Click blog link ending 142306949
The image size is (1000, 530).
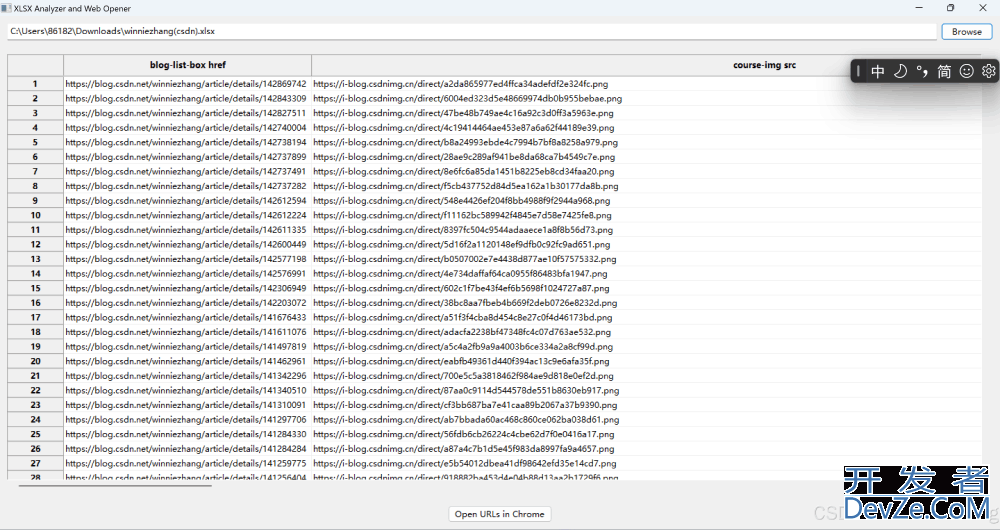point(186,288)
